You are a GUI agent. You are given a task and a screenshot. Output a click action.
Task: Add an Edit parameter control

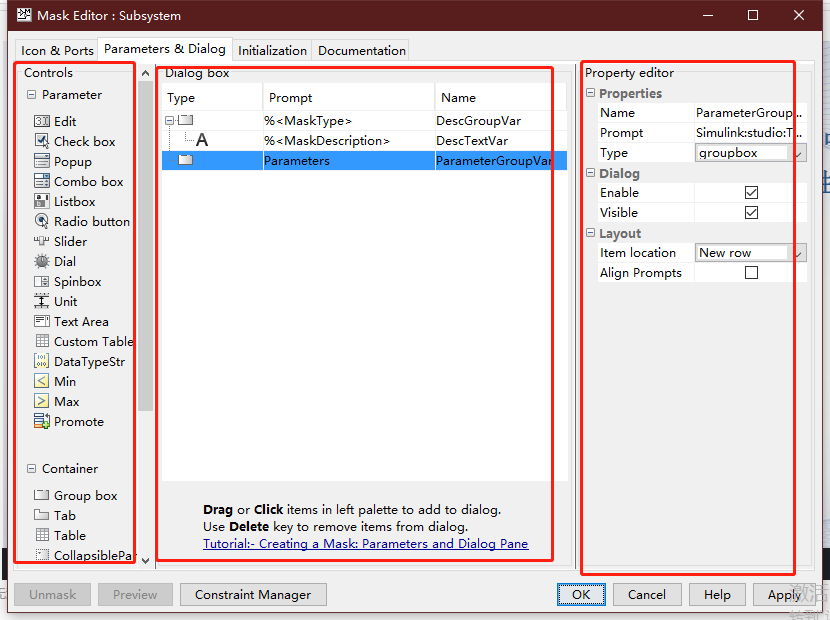click(55, 121)
